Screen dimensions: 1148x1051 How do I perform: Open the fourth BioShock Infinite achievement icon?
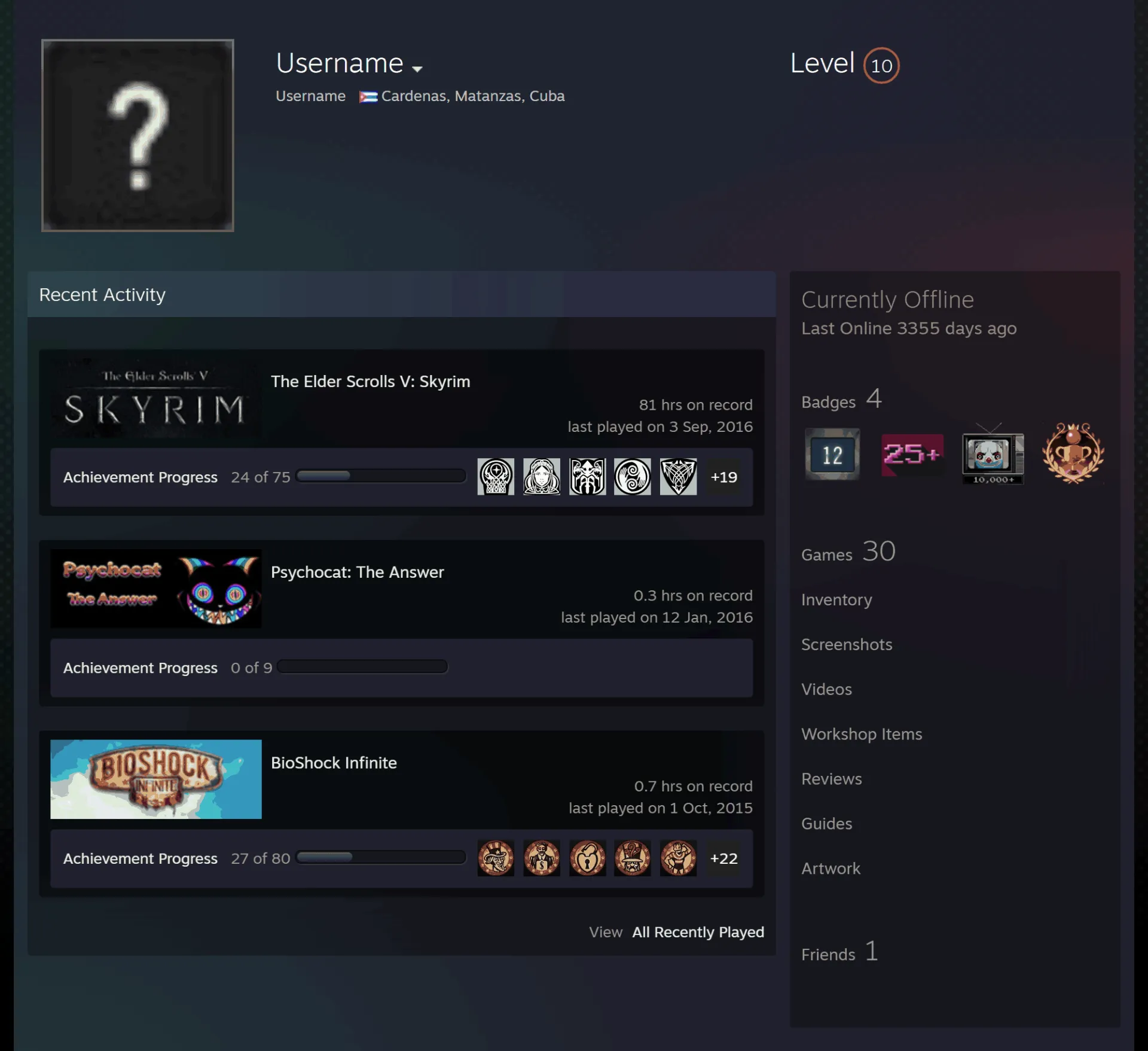633,858
